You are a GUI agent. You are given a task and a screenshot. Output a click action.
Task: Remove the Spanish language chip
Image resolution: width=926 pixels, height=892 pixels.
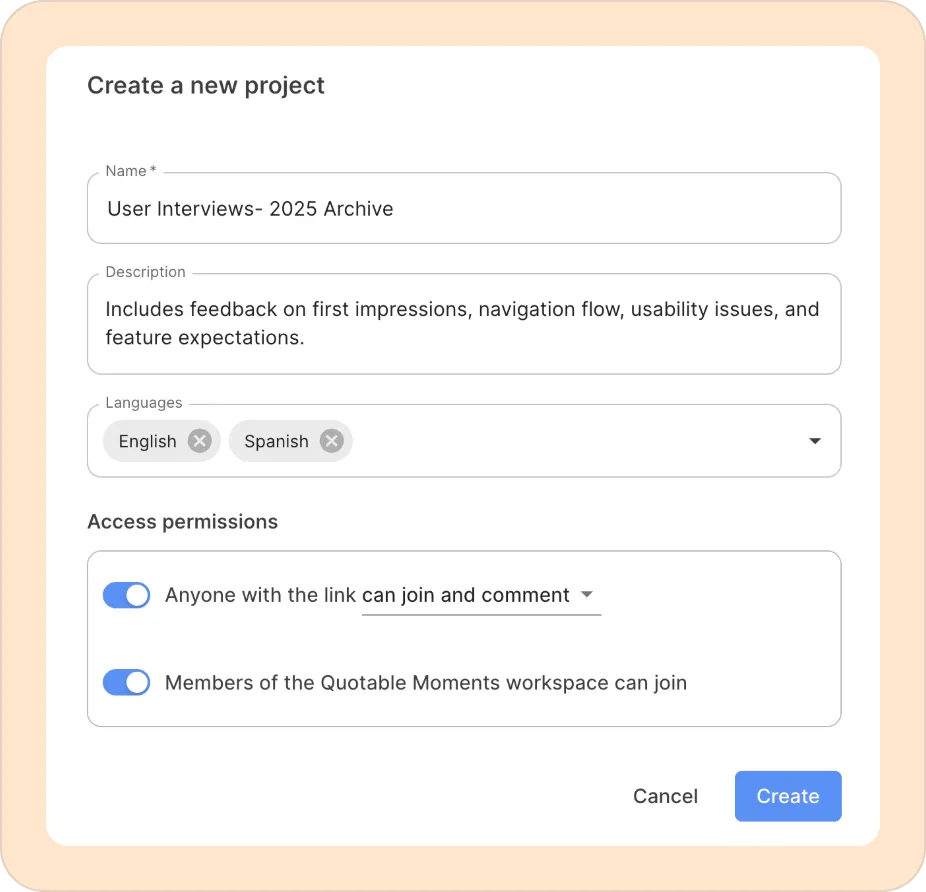[x=332, y=441]
